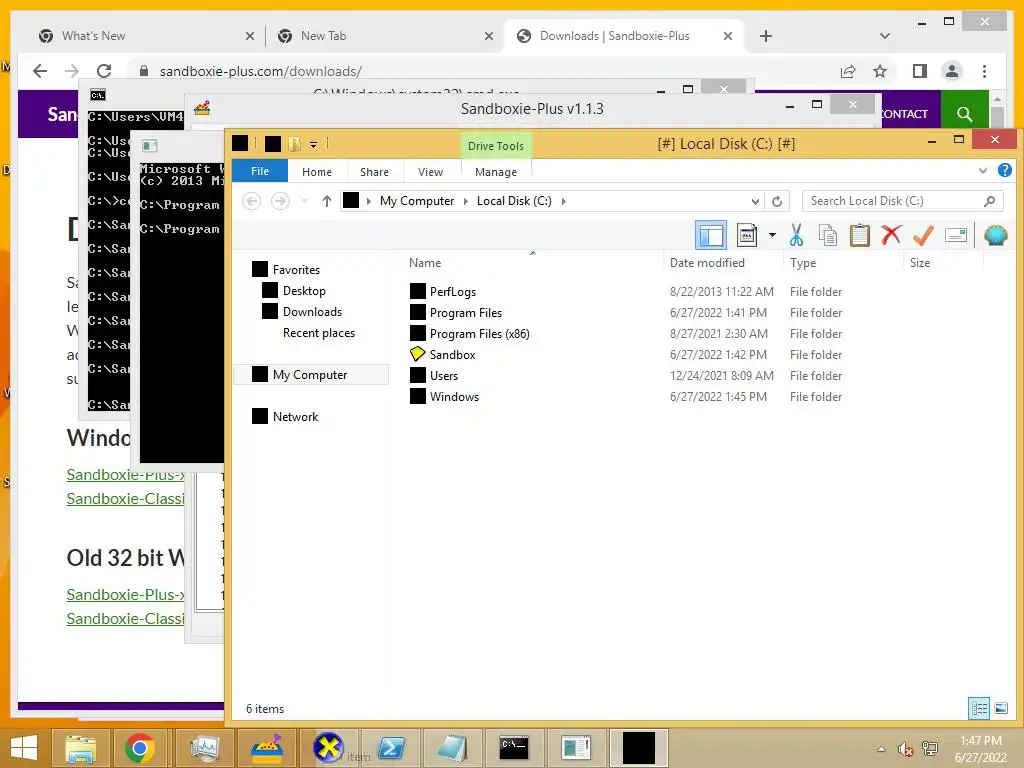Viewport: 1024px width, 768px height.
Task: Open the File tab in Explorer
Action: [x=260, y=171]
